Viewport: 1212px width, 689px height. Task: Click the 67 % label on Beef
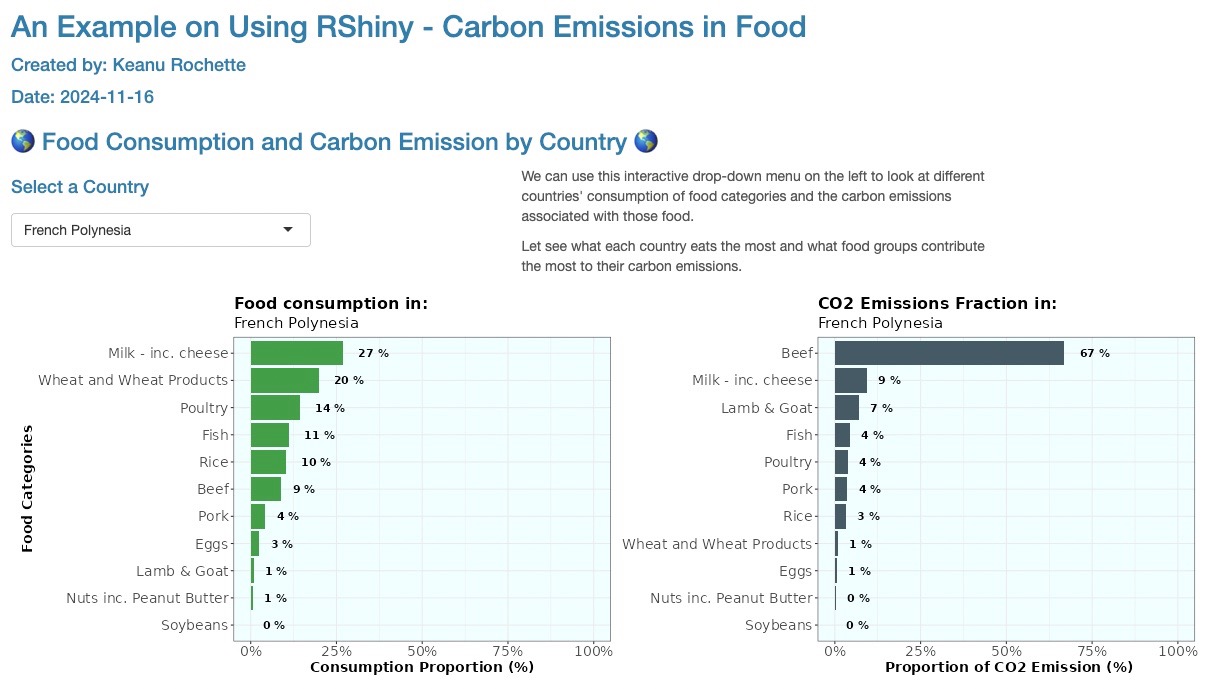click(x=1094, y=353)
